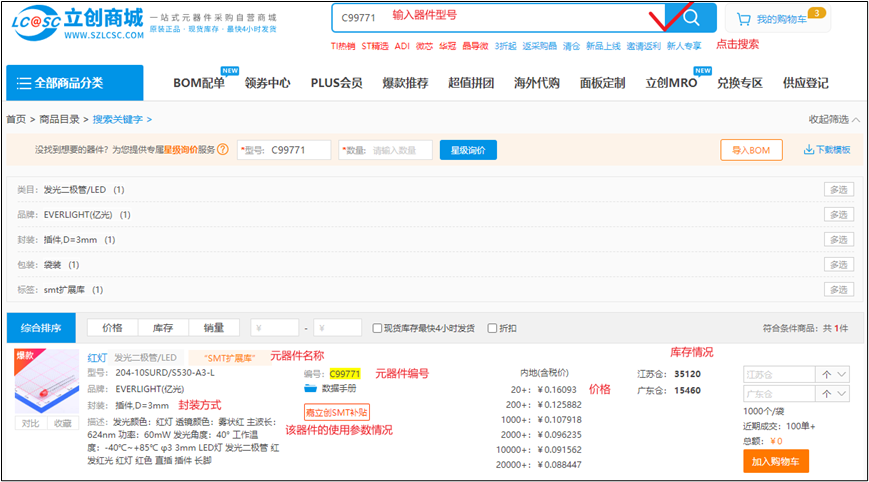Click the 新人专享 link
869x482 pixels.
684,46
